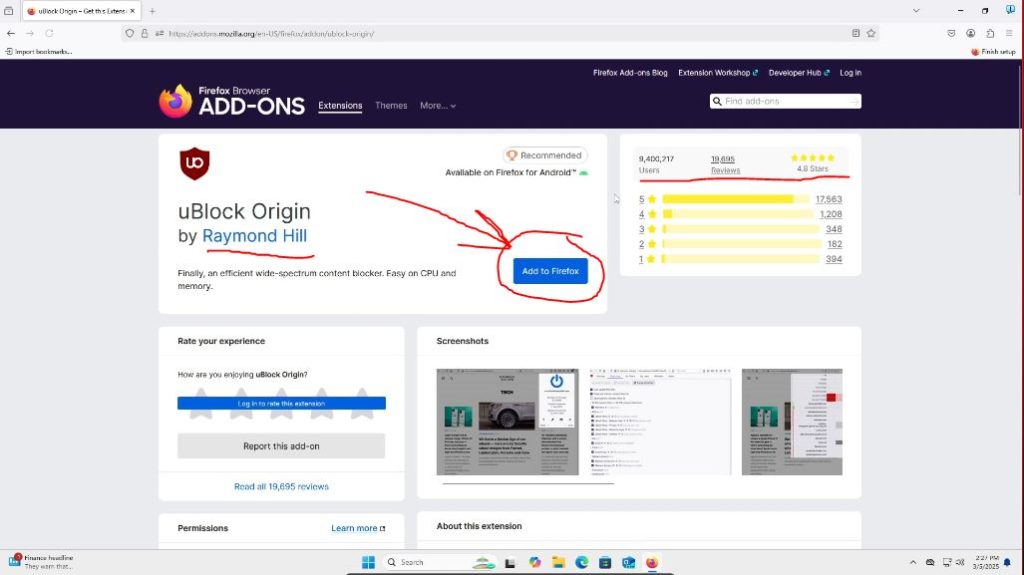Reload the page with the refresh icon
This screenshot has width=1024, height=575.
49,33
